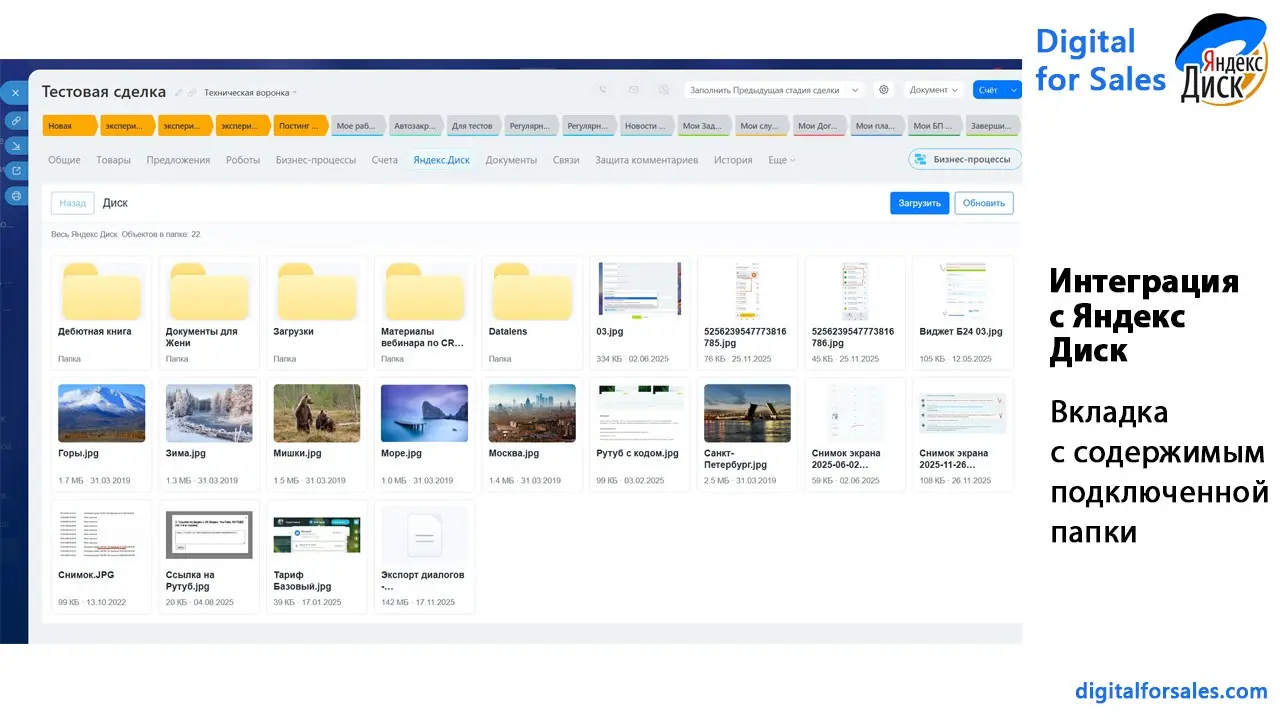View the История tab
The width and height of the screenshot is (1280, 720).
pos(733,160)
